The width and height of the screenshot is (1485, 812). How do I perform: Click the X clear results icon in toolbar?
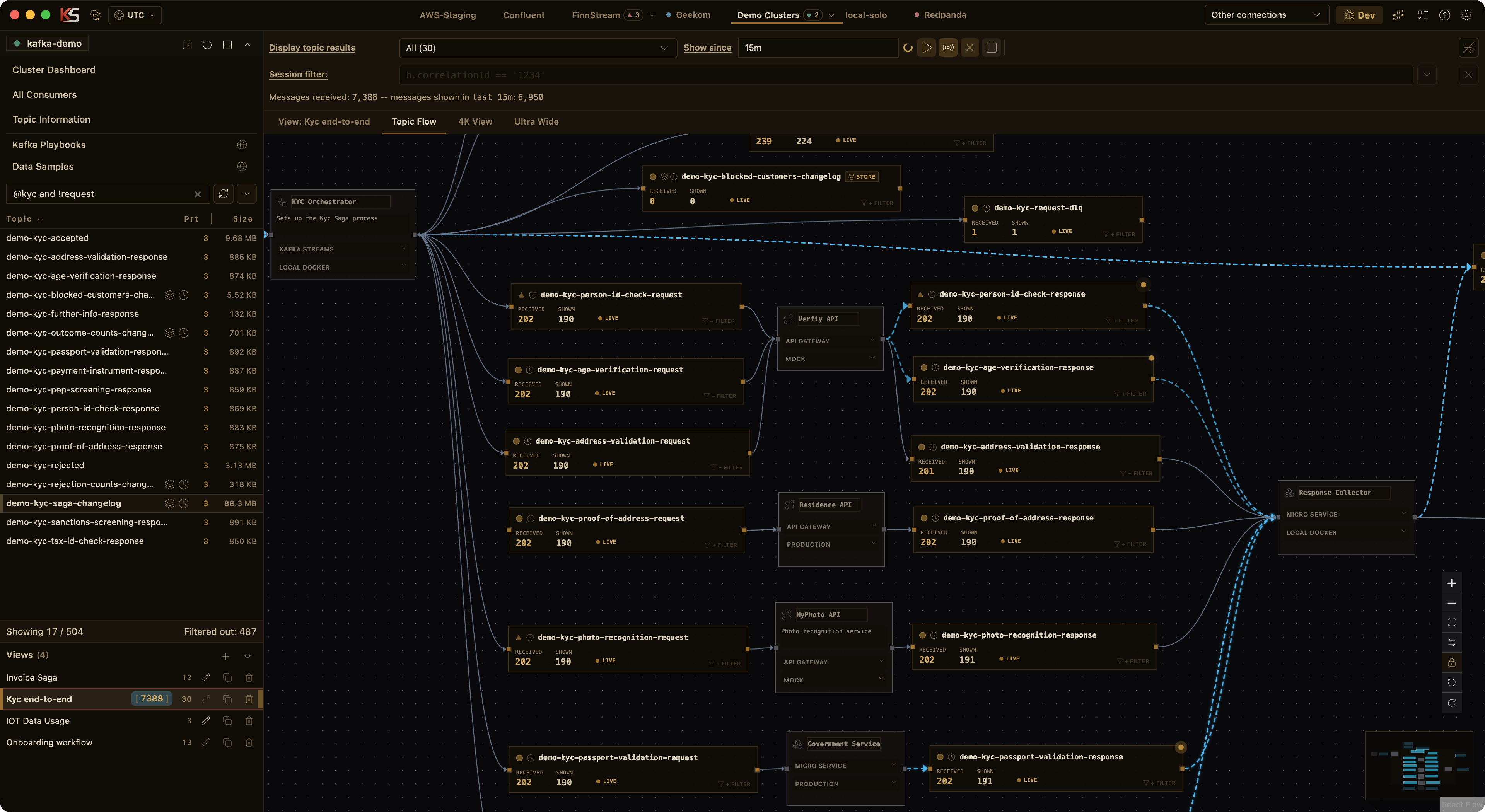click(x=970, y=48)
